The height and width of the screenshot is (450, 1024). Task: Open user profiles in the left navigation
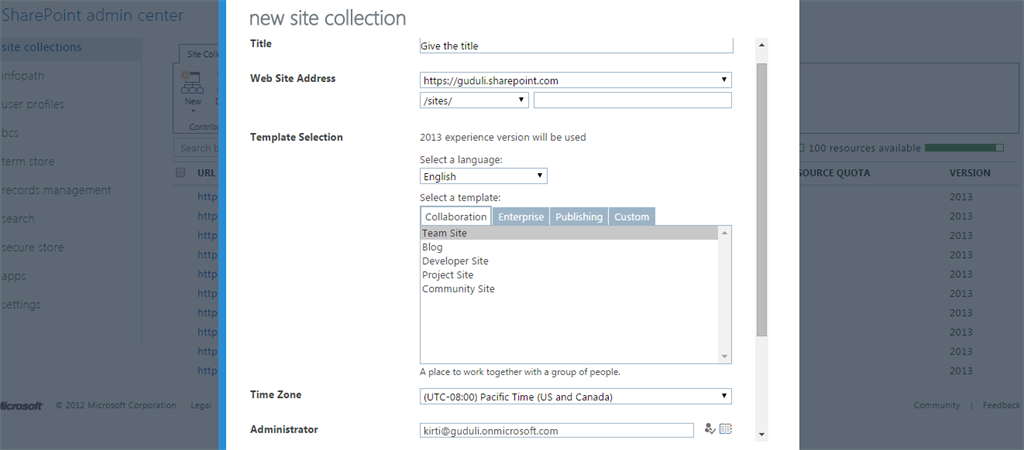point(33,104)
